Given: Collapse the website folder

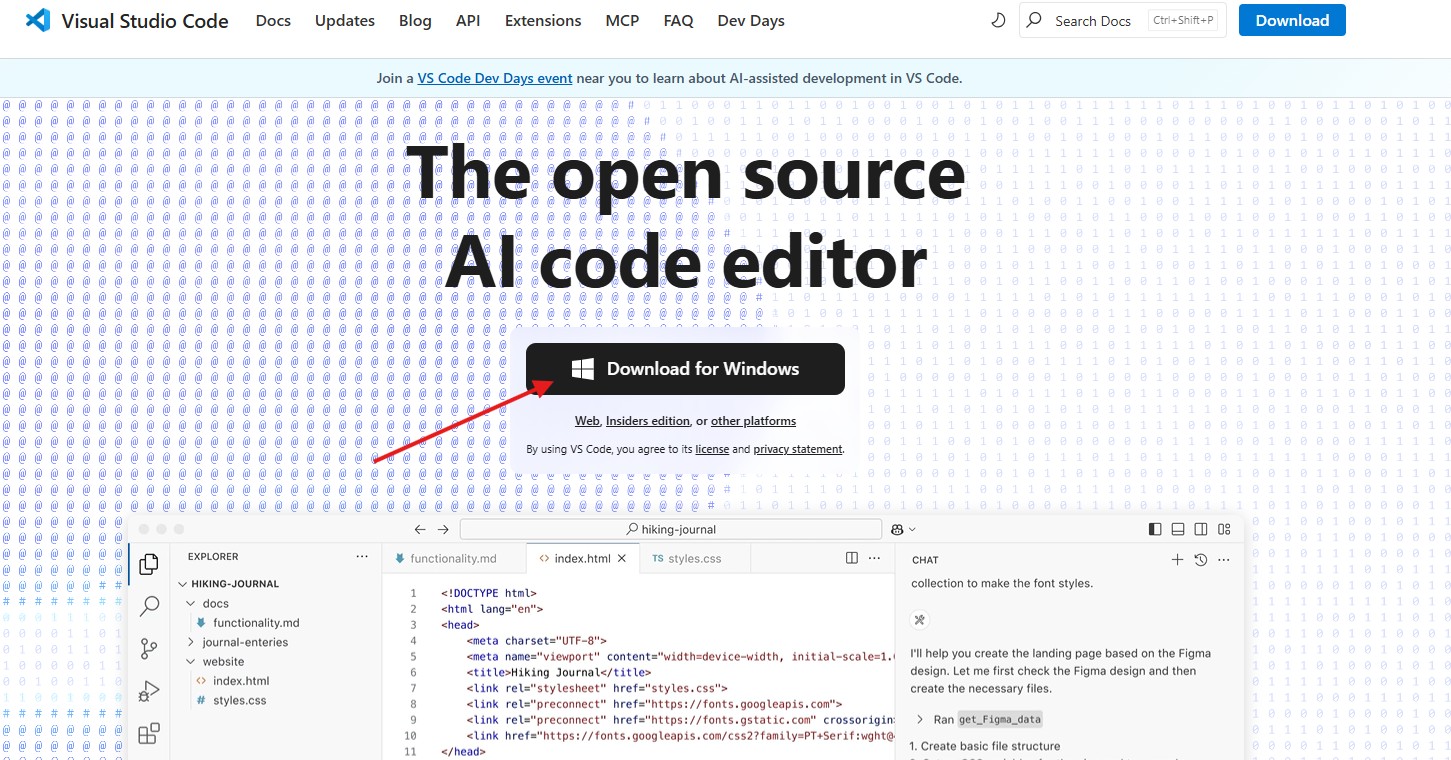Looking at the screenshot, I should 191,661.
